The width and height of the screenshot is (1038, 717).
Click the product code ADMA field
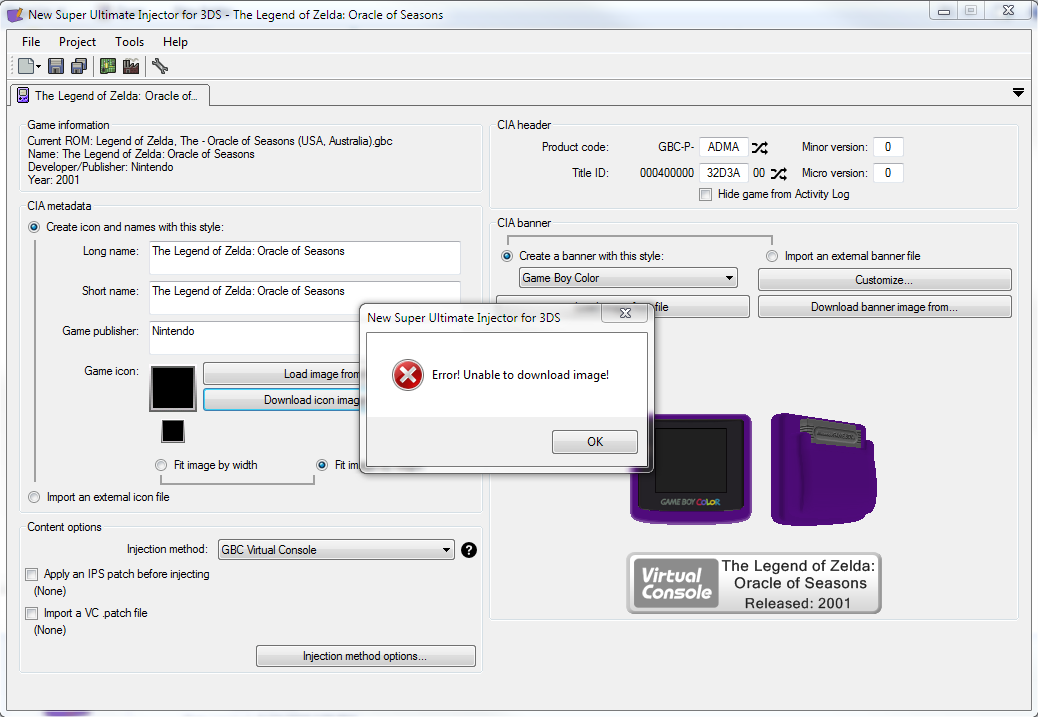724,147
